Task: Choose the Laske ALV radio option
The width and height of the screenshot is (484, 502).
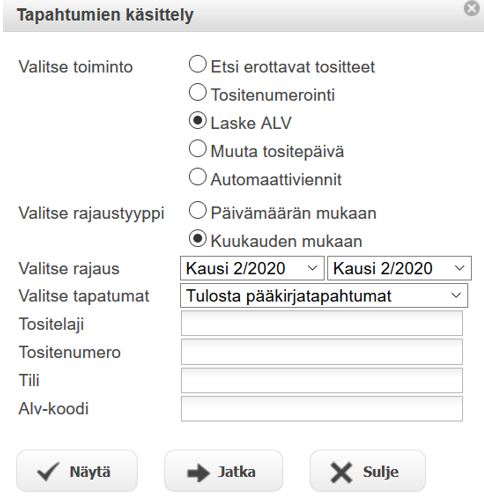Action: click(198, 120)
